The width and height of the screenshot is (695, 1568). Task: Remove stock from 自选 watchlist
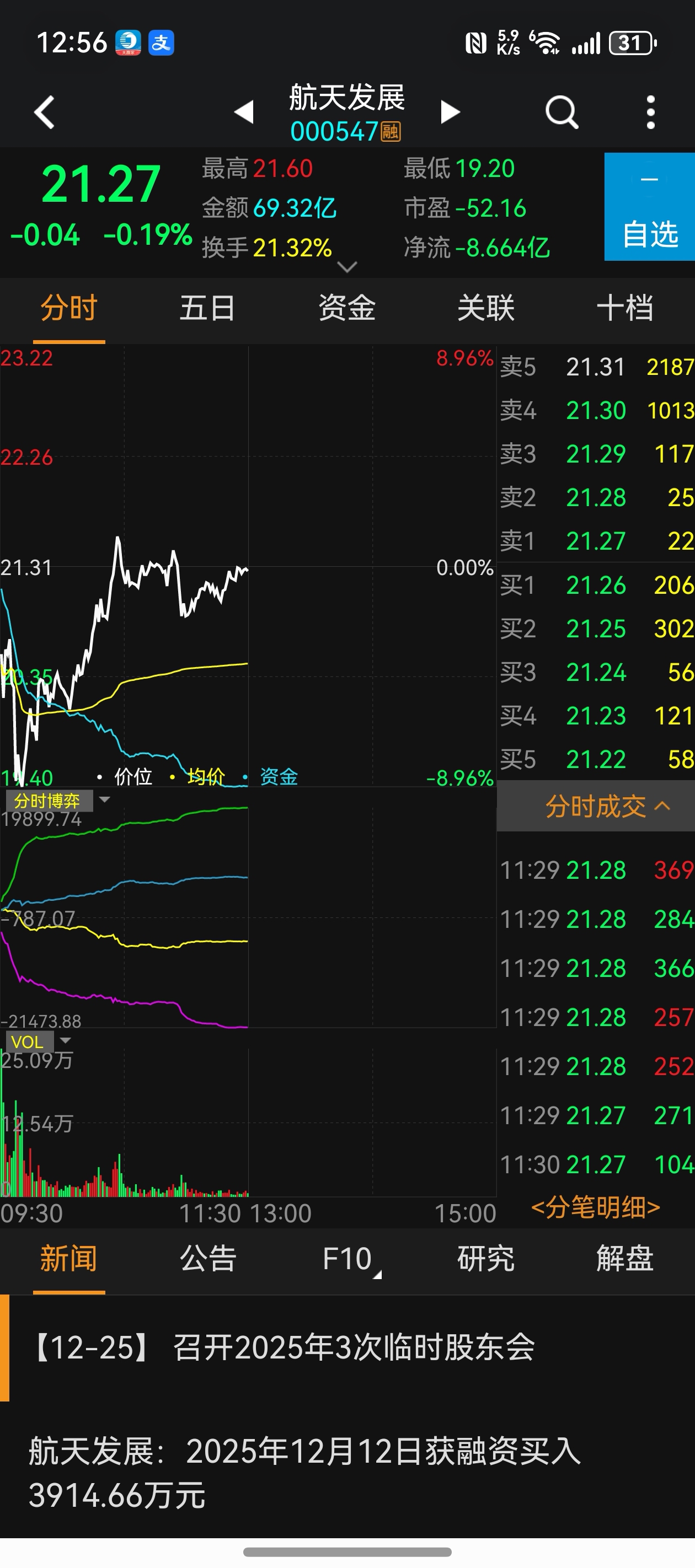(649, 207)
